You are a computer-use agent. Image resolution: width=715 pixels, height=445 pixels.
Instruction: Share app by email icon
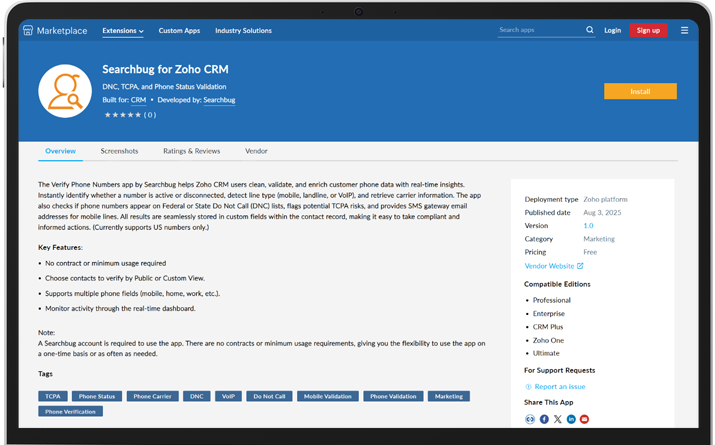pyautogui.click(x=585, y=419)
